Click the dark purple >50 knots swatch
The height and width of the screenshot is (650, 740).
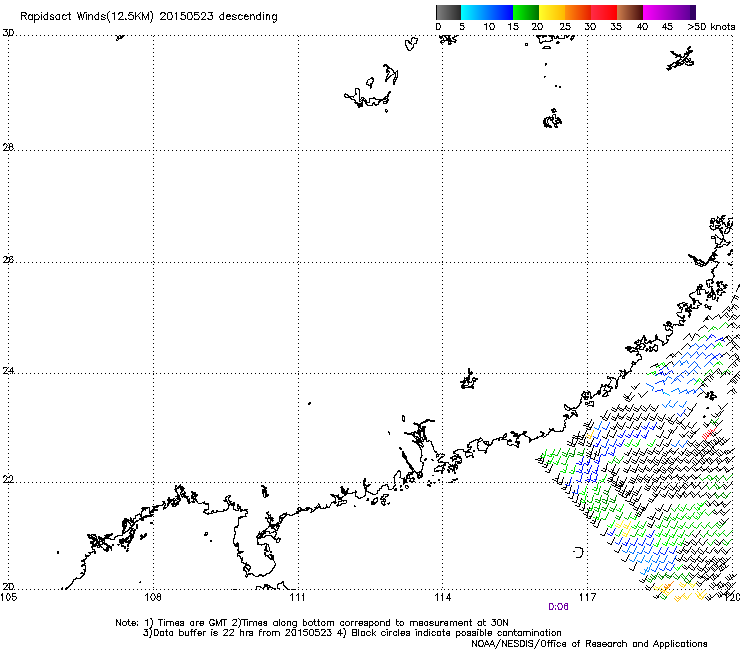693,12
